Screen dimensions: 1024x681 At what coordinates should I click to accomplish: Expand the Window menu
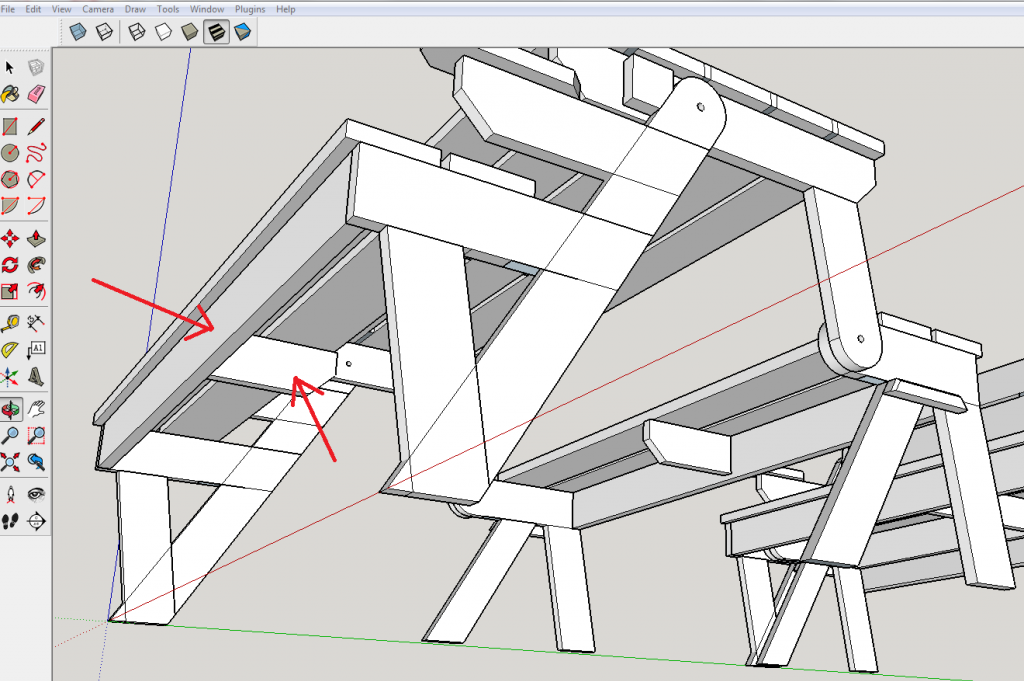click(206, 9)
